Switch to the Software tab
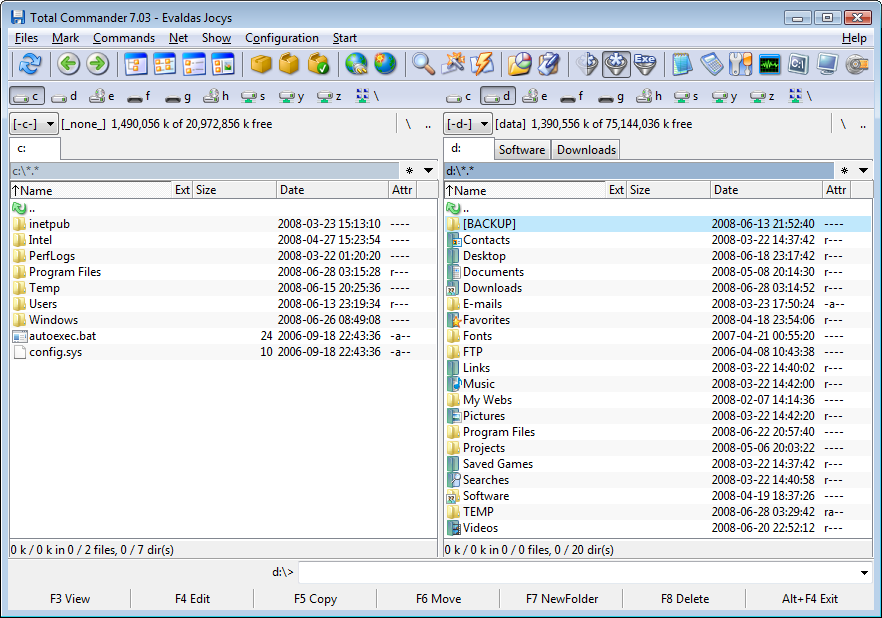The height and width of the screenshot is (618, 882). click(x=522, y=150)
